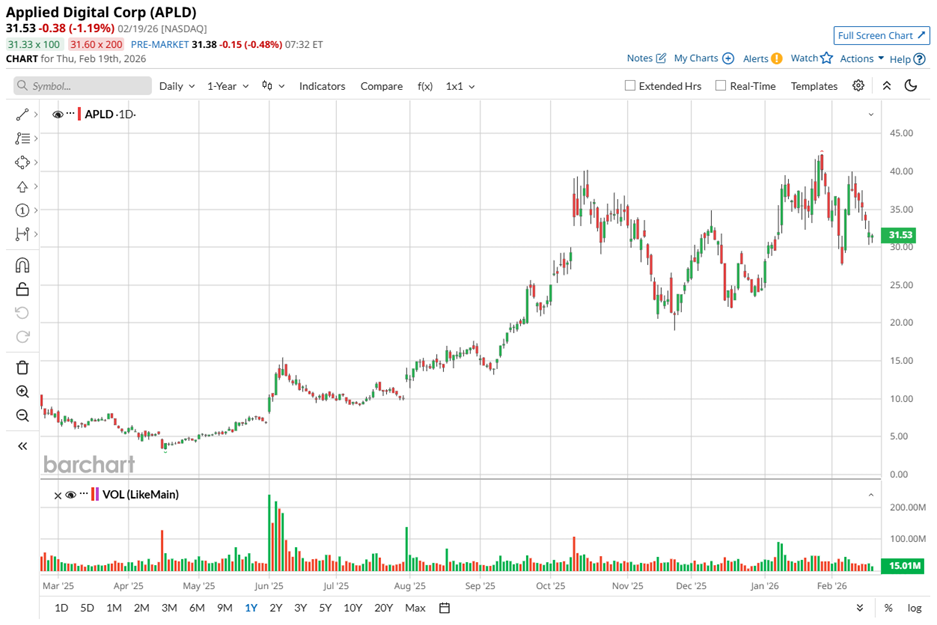The image size is (937, 625).
Task: Switch to dark mode via moon icon
Action: pyautogui.click(x=910, y=86)
